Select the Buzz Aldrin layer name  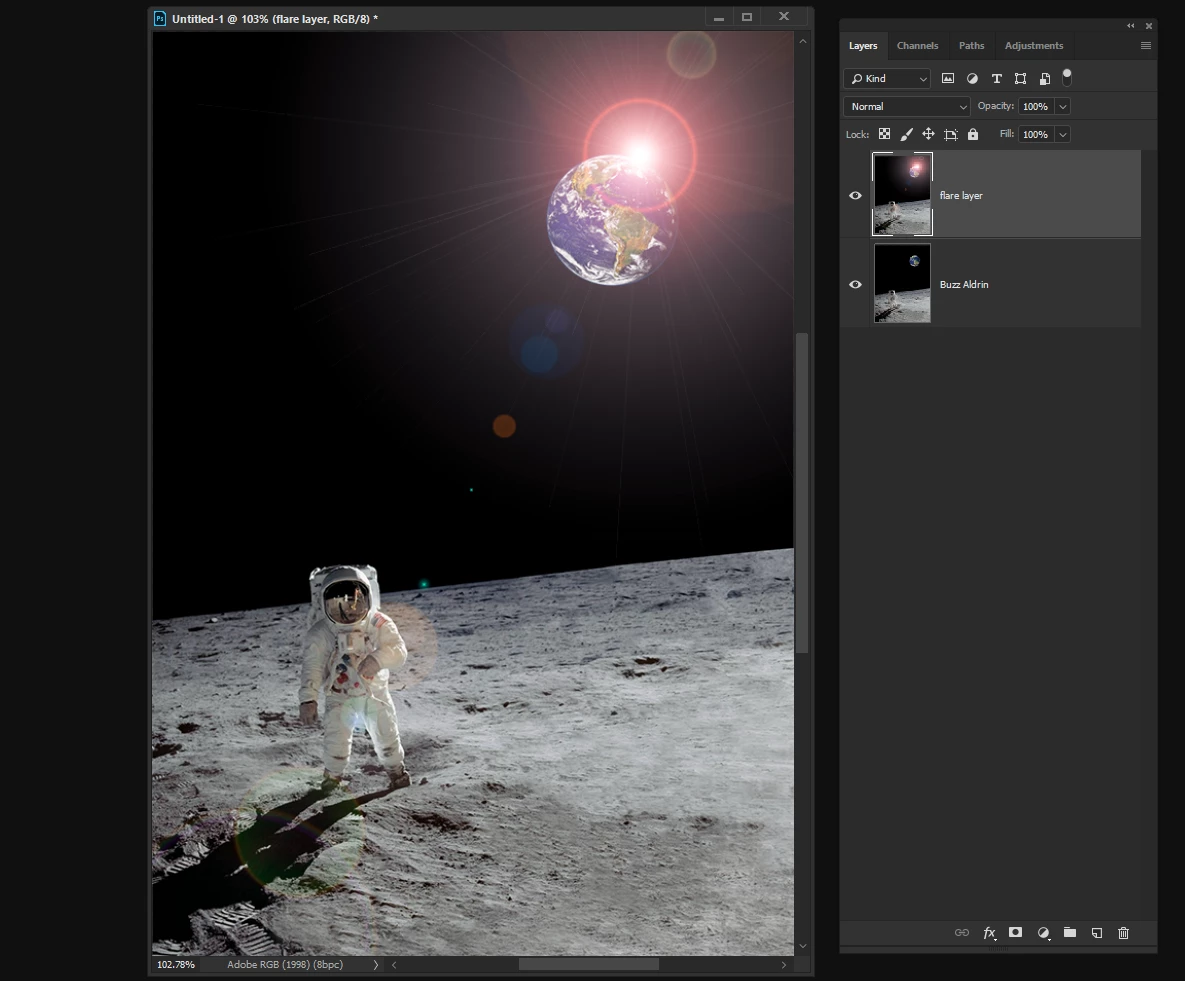pyautogui.click(x=964, y=284)
